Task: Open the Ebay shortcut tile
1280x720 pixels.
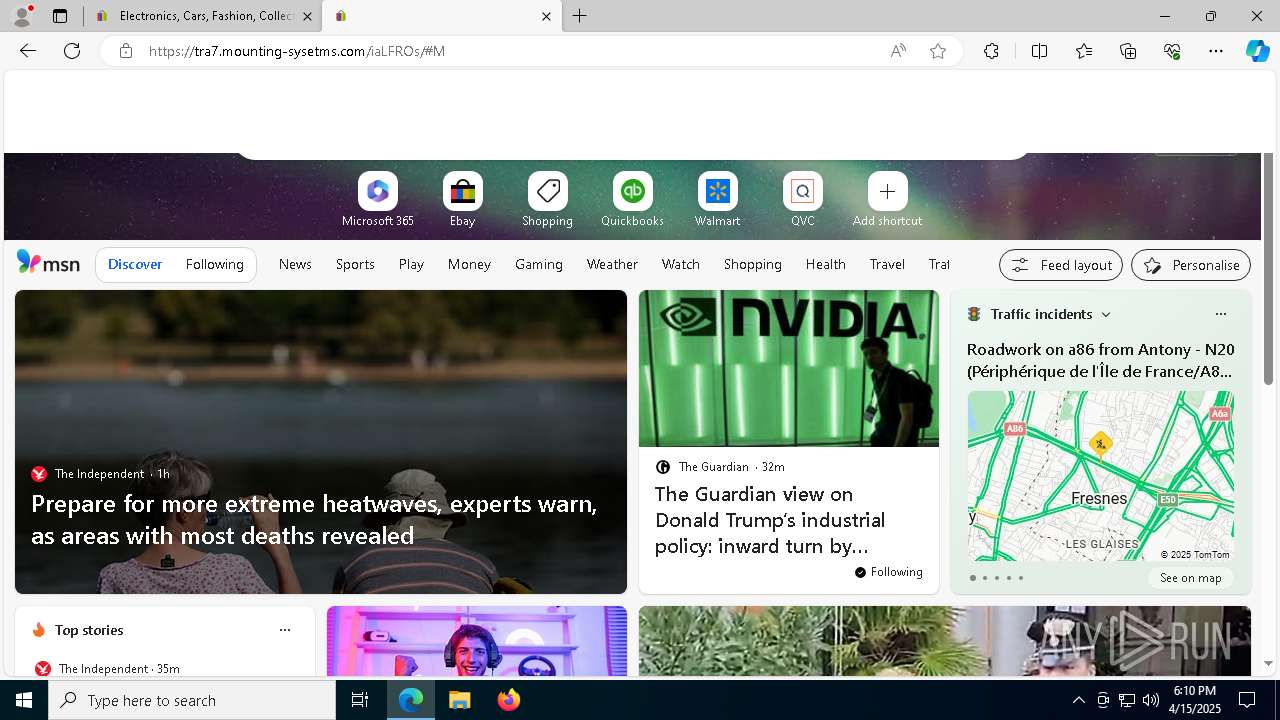Action: (462, 200)
